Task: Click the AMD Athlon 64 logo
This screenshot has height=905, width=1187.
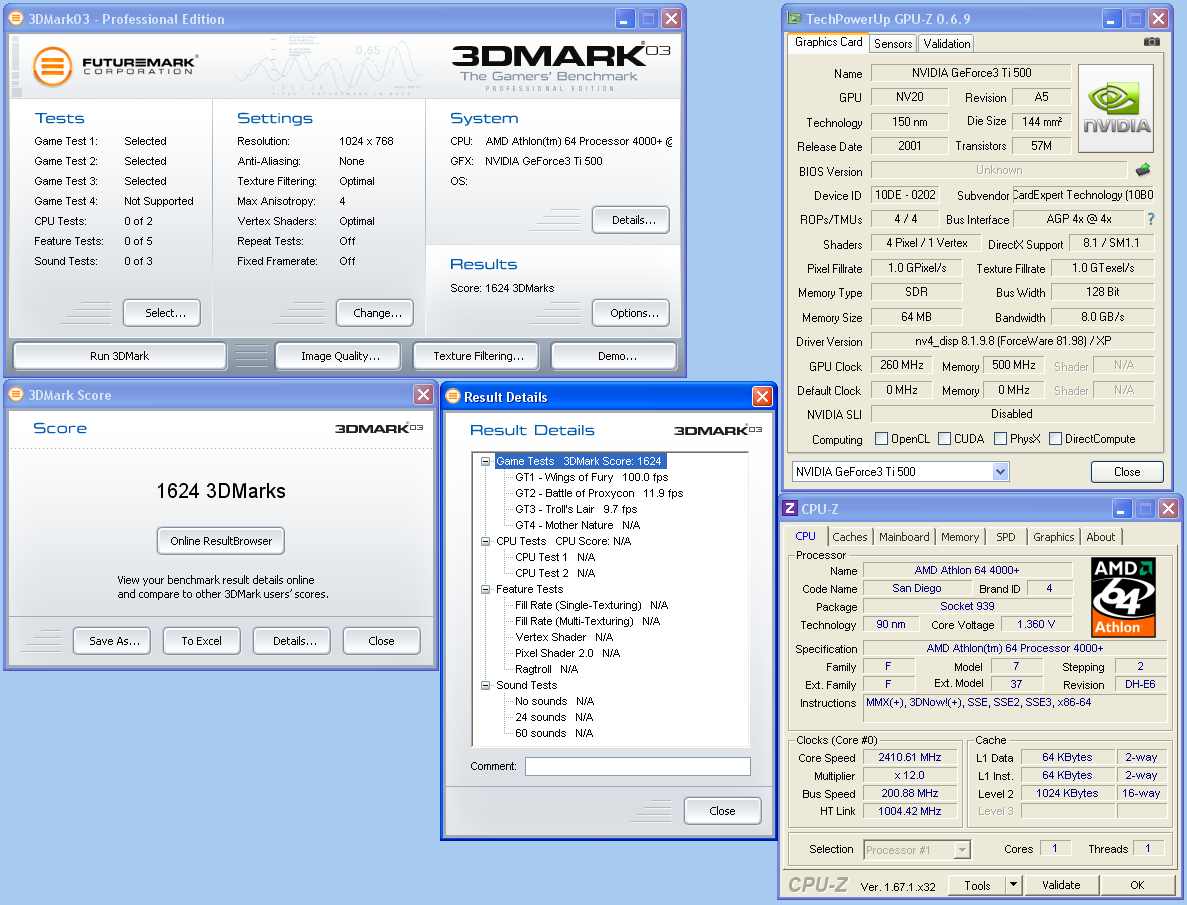Action: click(1123, 597)
